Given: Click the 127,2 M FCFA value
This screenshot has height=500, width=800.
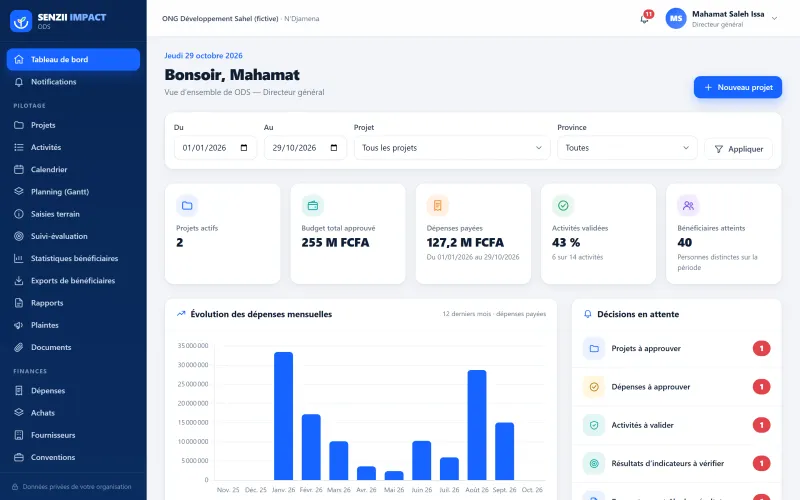Looking at the screenshot, I should coord(465,243).
